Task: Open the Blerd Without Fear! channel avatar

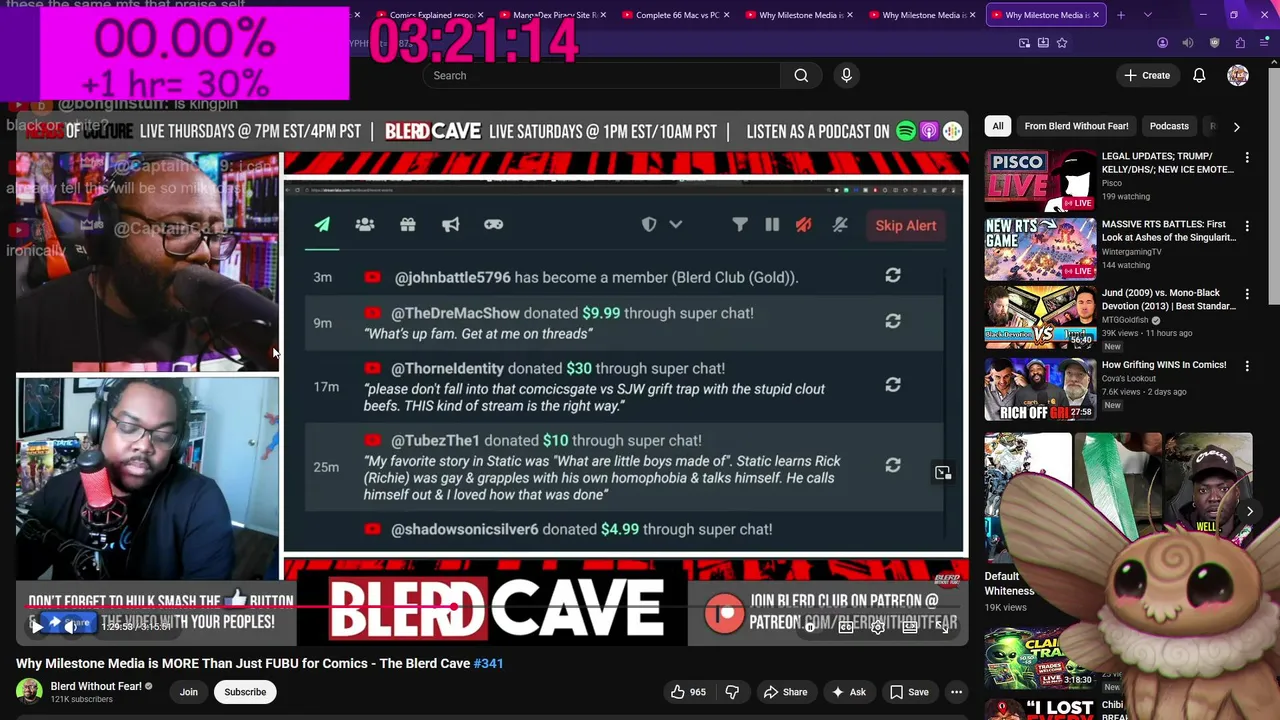Action: click(x=29, y=691)
